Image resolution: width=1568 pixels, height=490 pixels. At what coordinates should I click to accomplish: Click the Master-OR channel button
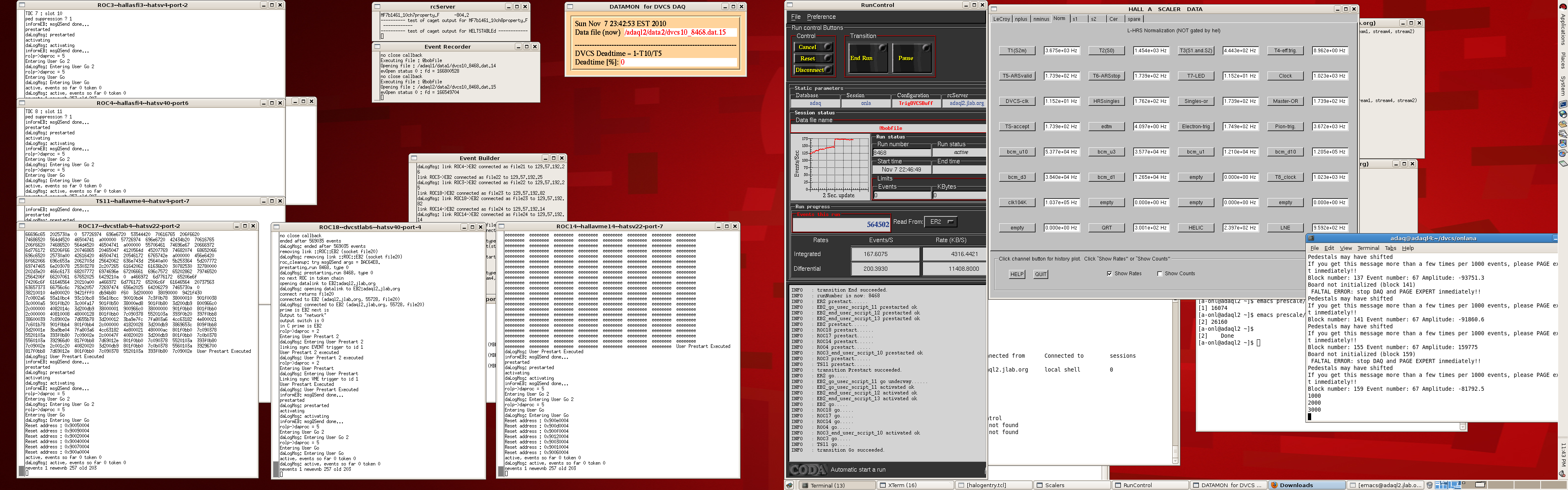(x=1285, y=102)
